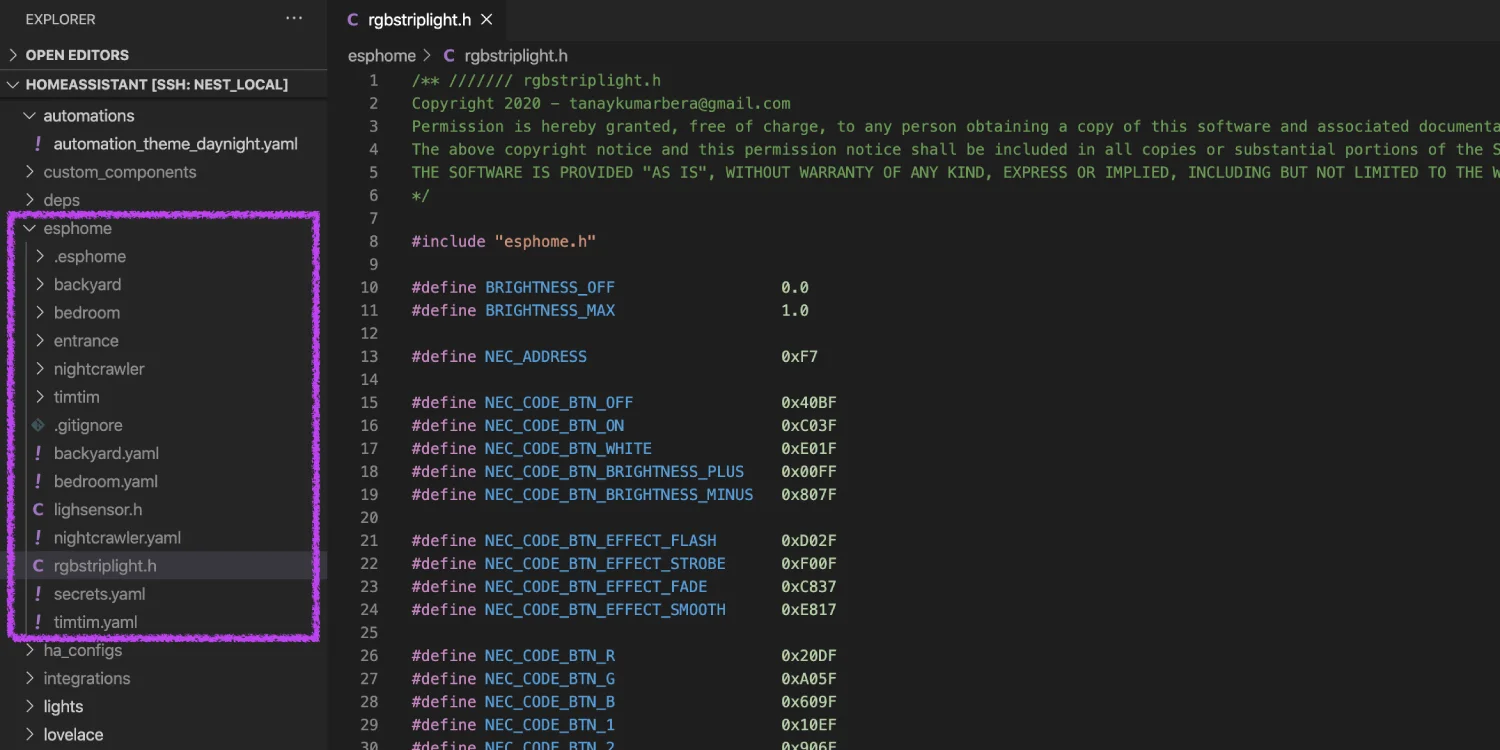Image resolution: width=1500 pixels, height=750 pixels.
Task: Click YAML icon beside timtim.yaml
Action: [x=38, y=622]
